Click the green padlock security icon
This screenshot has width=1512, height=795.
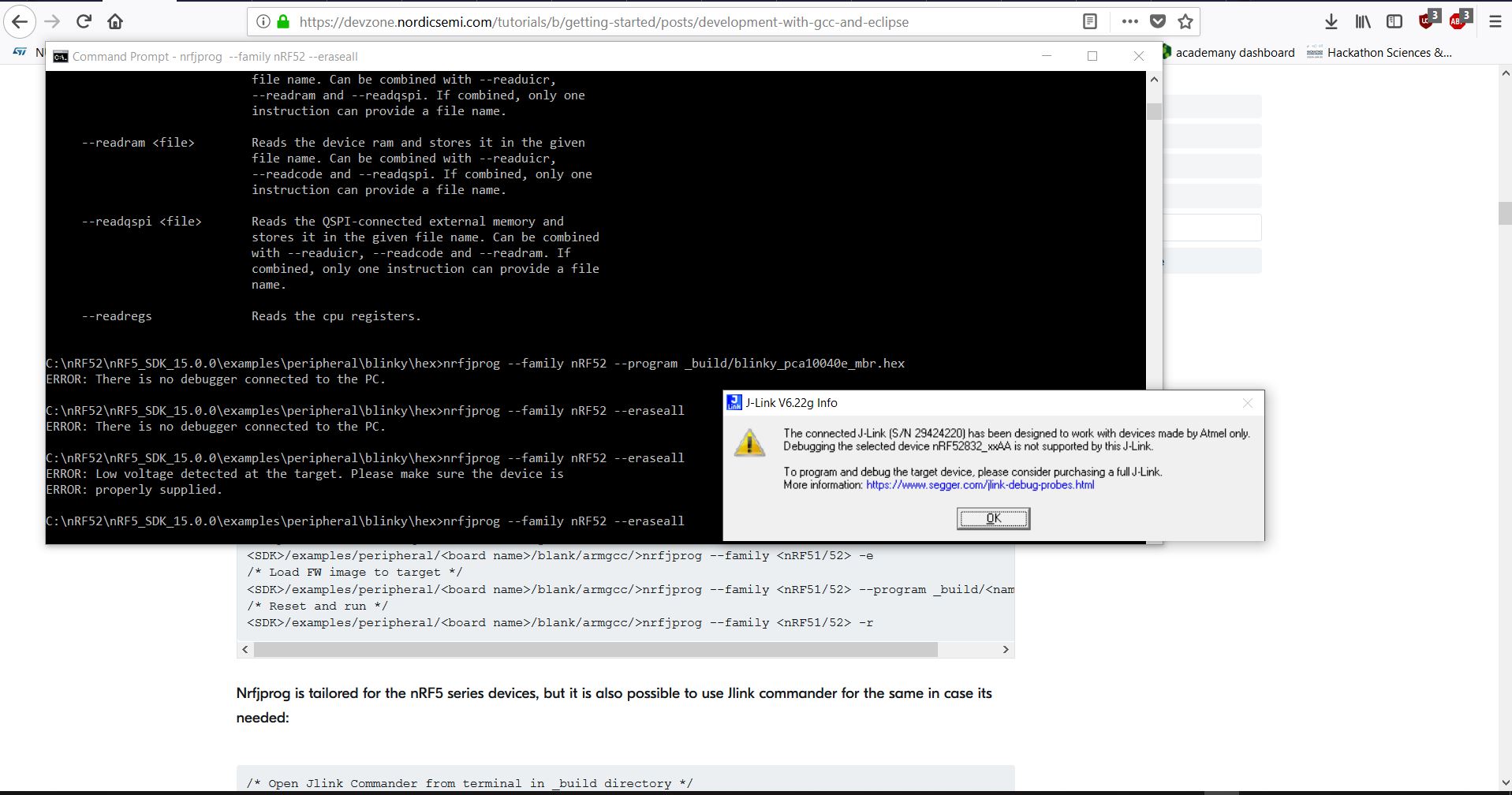pyautogui.click(x=283, y=22)
